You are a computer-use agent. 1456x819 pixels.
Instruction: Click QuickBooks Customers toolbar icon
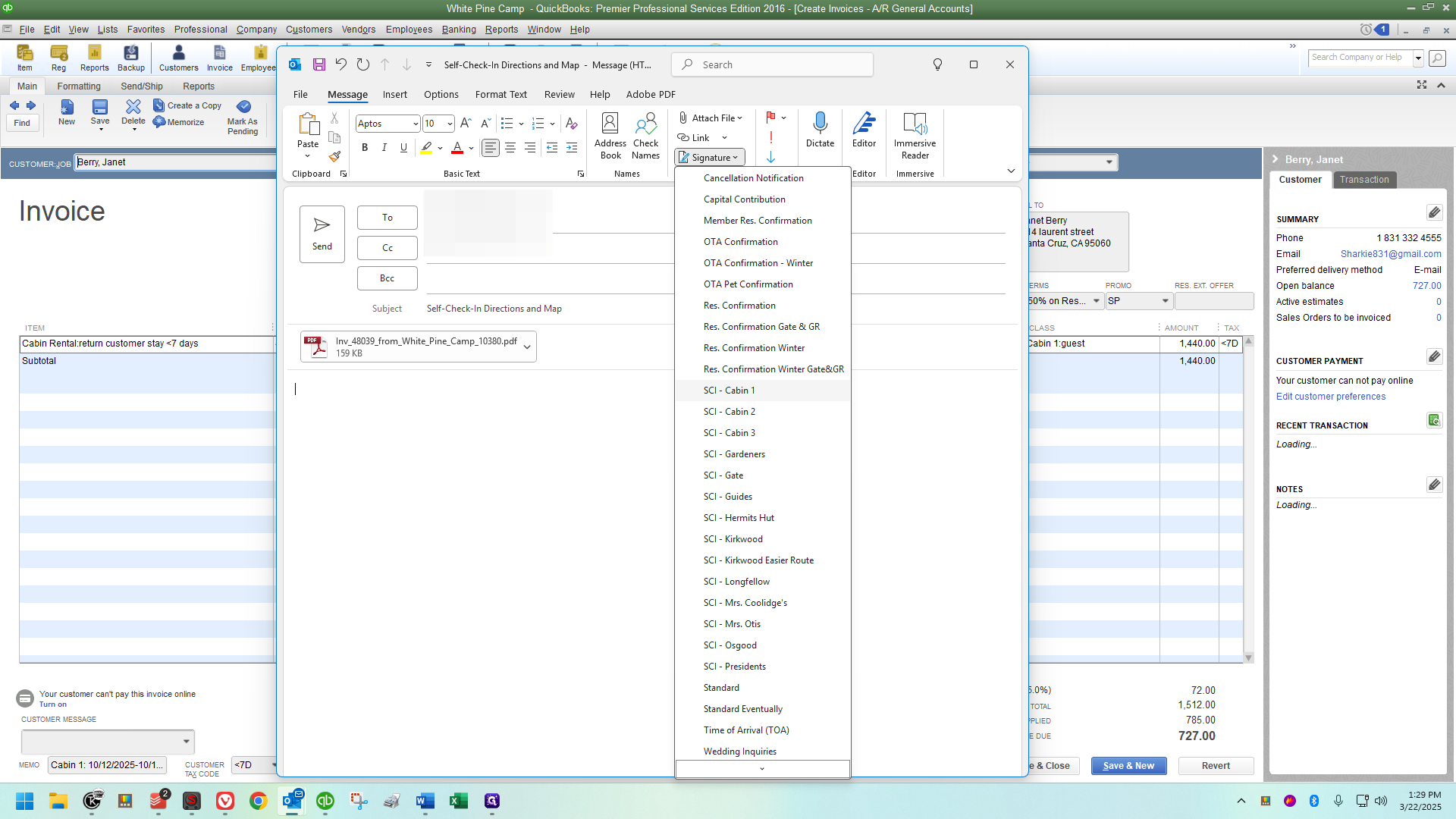coord(178,58)
